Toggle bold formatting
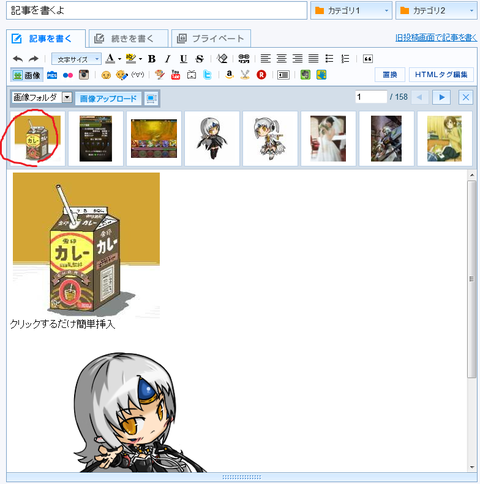Screen dimensions: 480x484 (152, 59)
